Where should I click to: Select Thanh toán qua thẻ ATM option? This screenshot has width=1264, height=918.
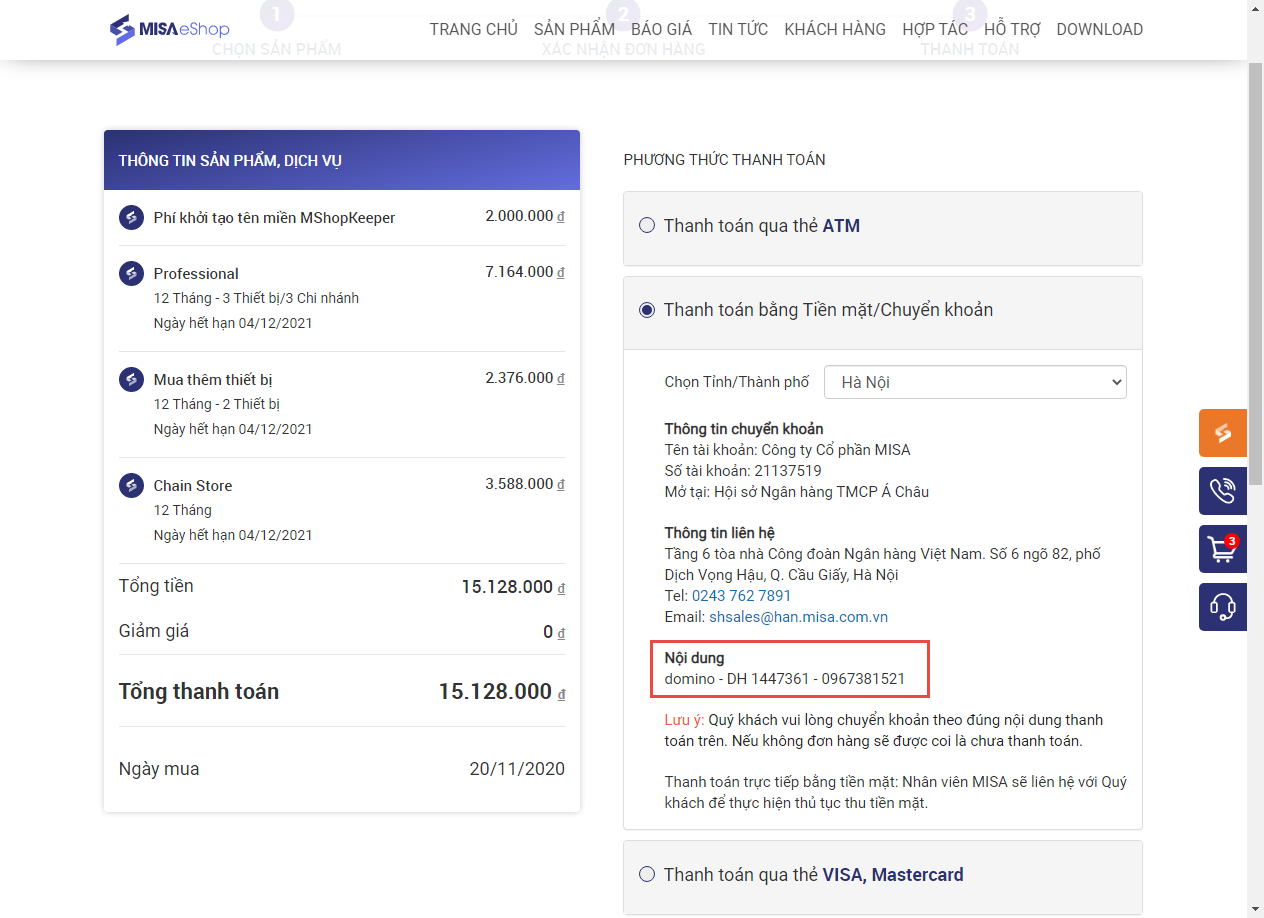tap(647, 226)
